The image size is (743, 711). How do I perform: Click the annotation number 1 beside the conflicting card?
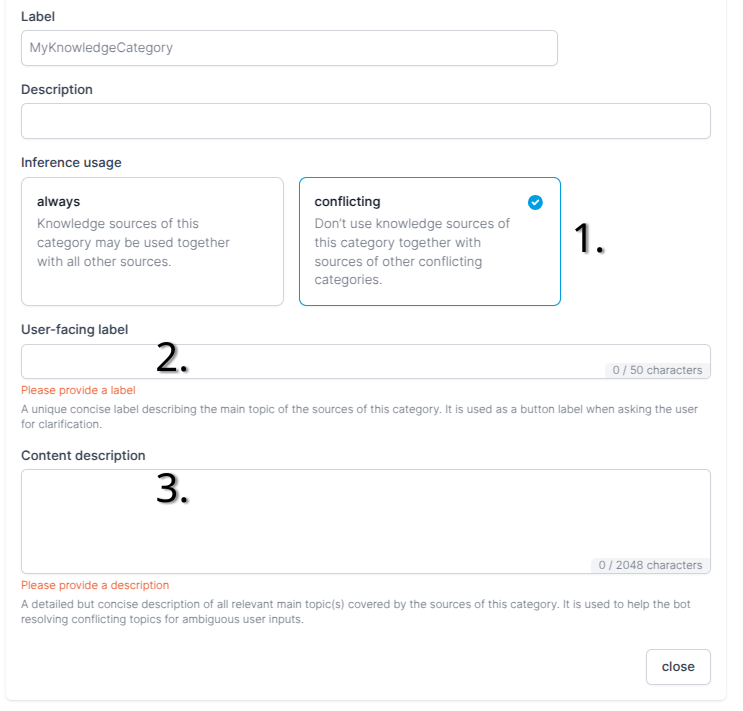(x=589, y=238)
